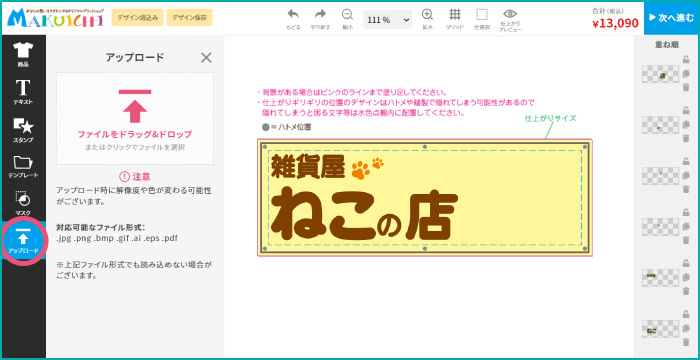Select the 雑貨屋 layer thumbnail

(660, 278)
